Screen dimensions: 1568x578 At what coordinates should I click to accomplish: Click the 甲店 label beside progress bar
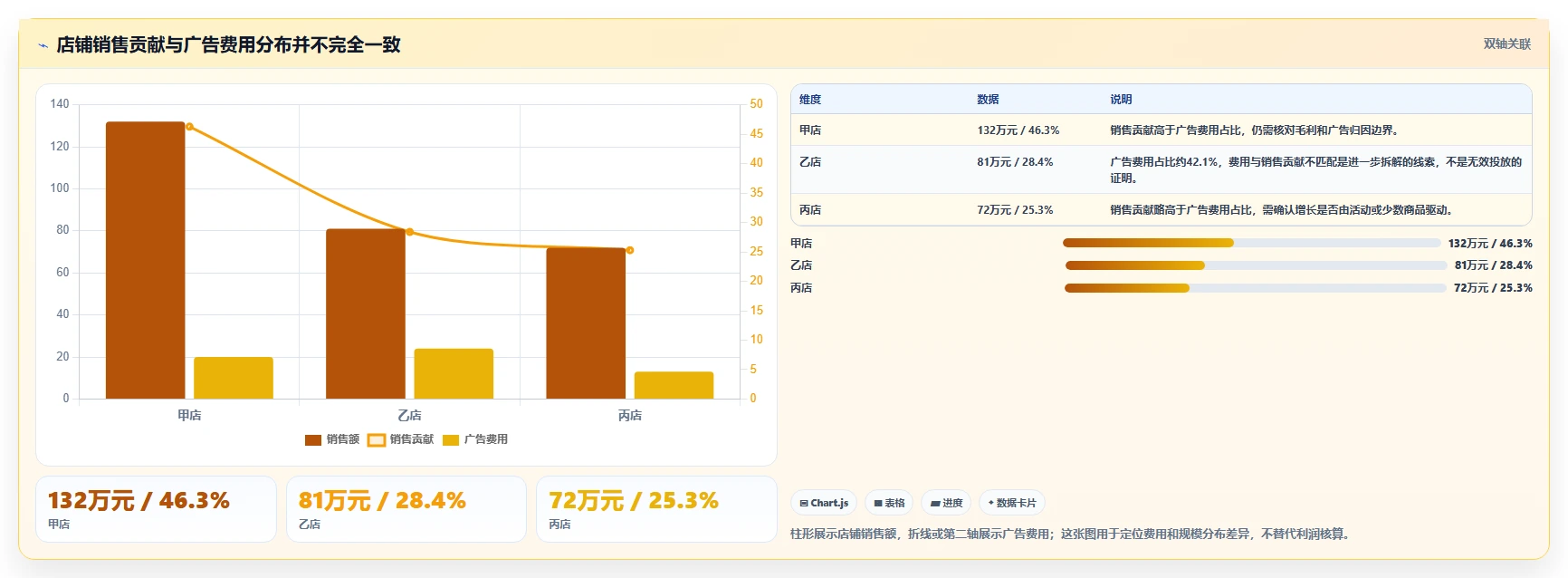(801, 243)
